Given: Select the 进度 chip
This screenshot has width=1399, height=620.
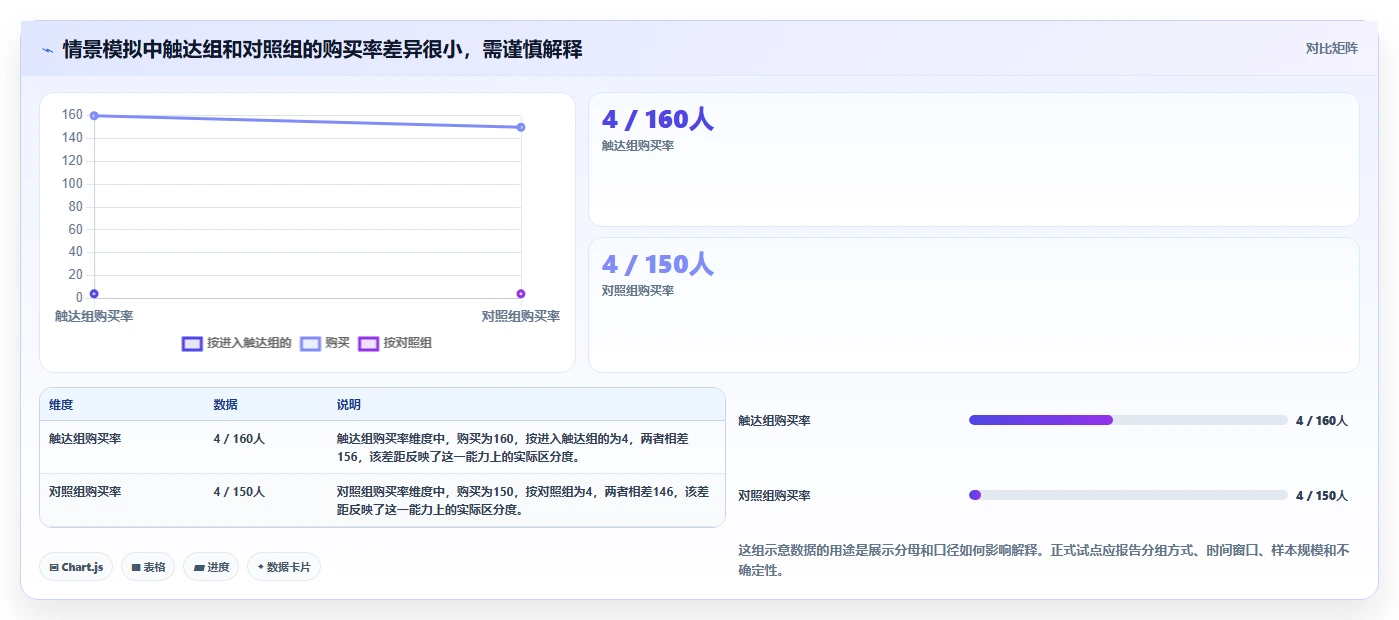Looking at the screenshot, I should click(211, 567).
